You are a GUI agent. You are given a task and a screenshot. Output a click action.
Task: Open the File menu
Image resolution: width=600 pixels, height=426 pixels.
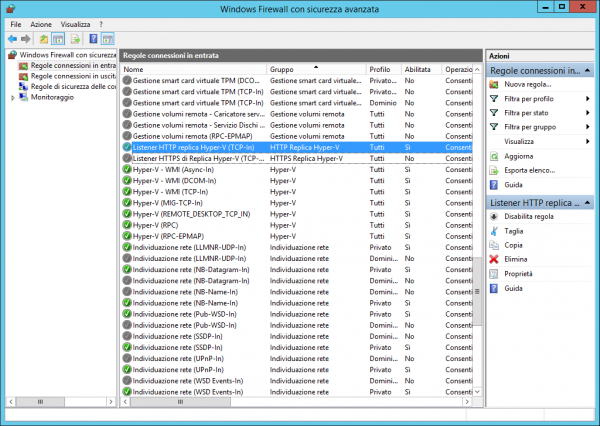point(16,24)
